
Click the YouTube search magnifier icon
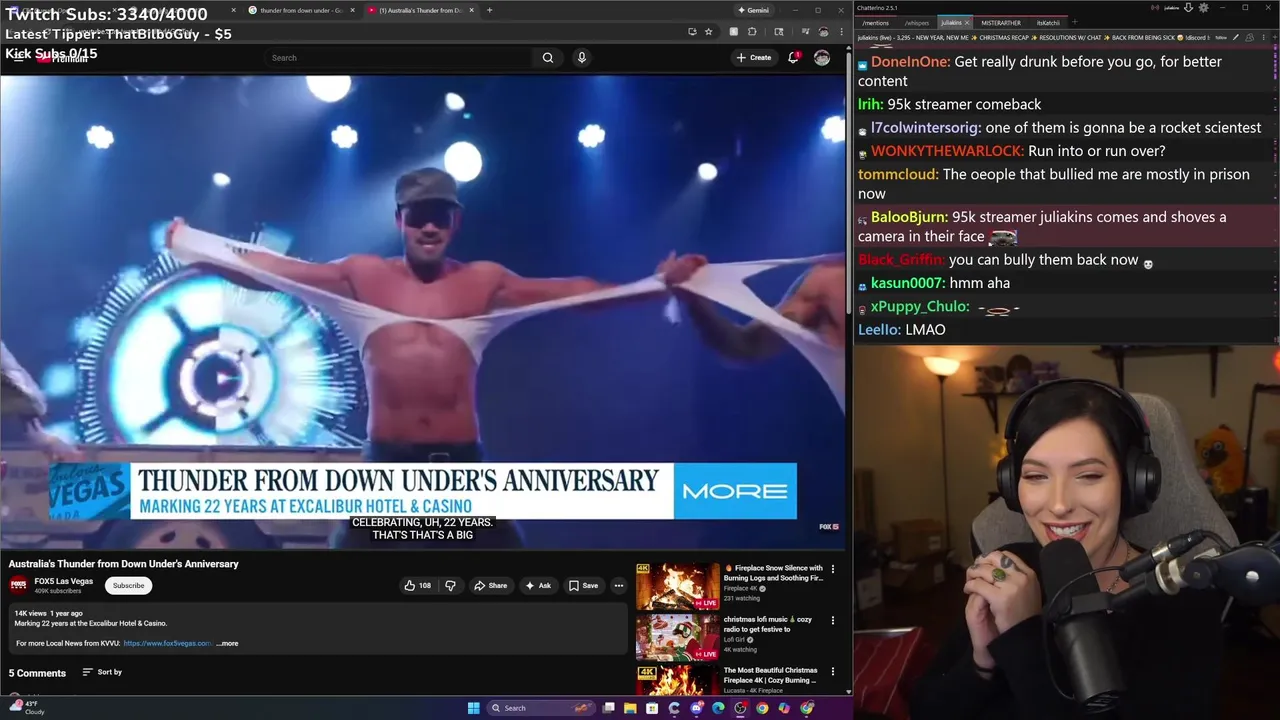pos(548,57)
